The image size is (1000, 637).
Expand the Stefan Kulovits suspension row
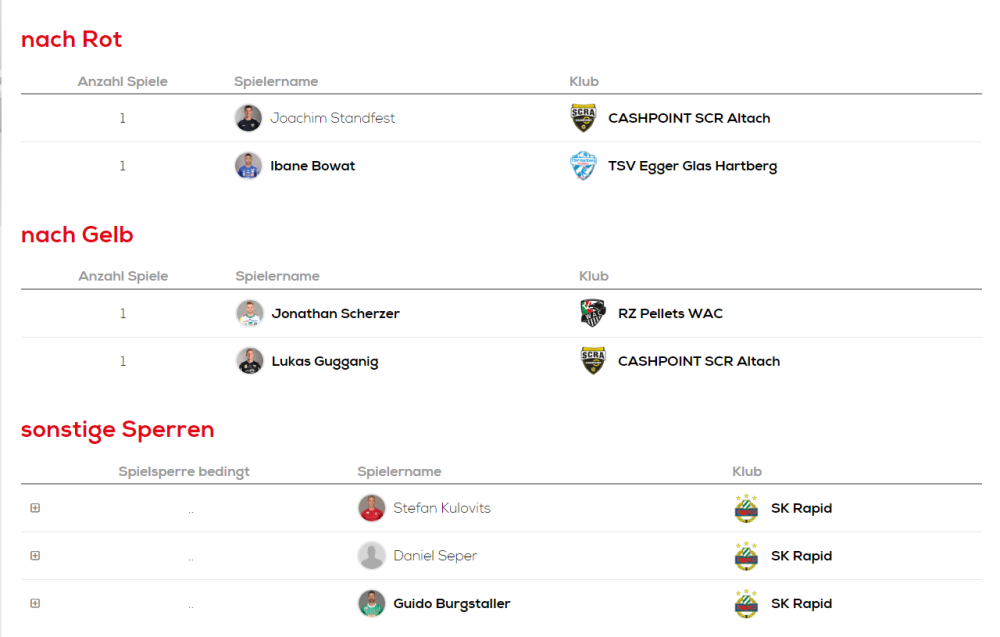coord(35,508)
